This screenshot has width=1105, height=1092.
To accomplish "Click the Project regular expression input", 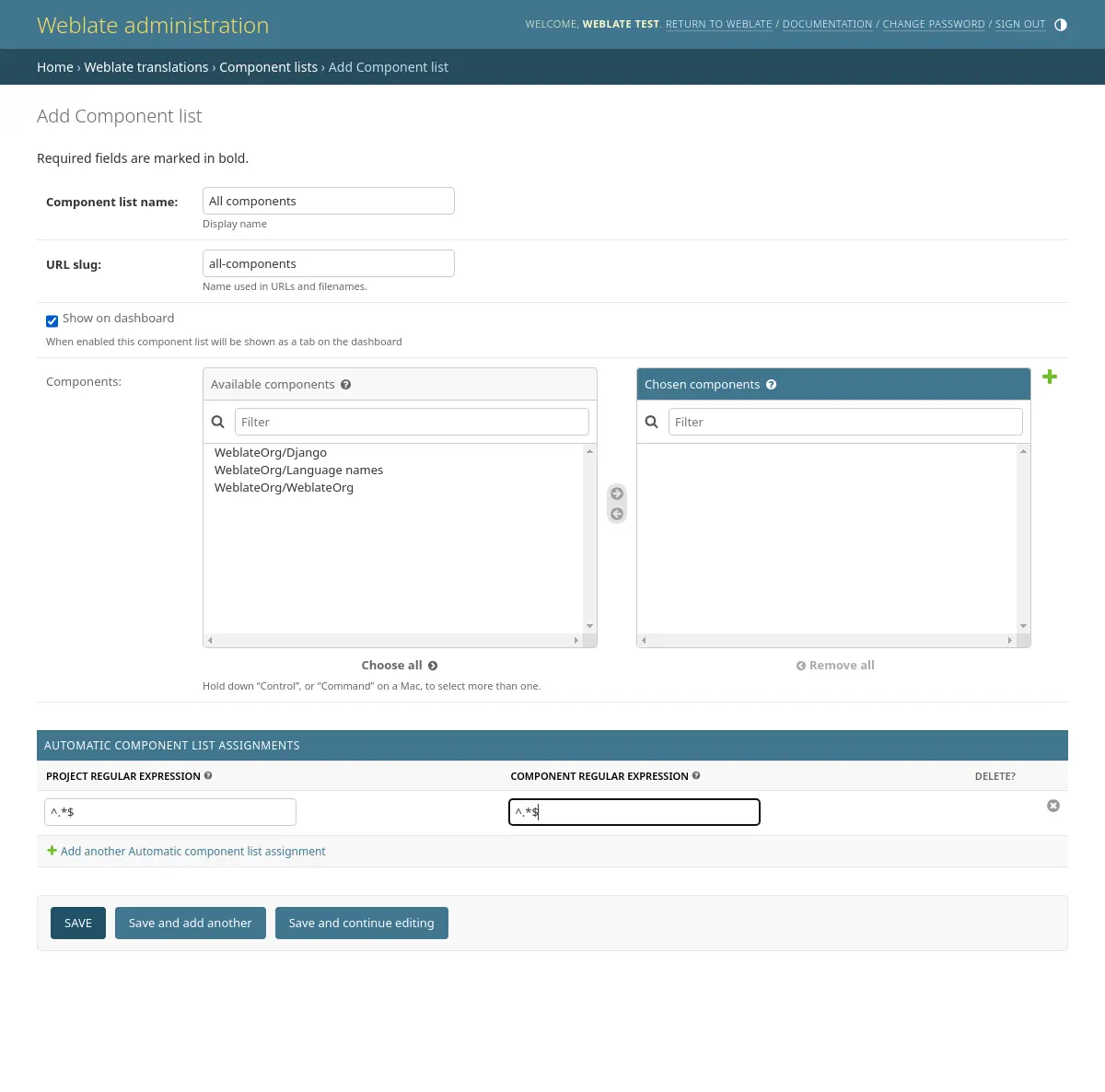I will pyautogui.click(x=170, y=812).
